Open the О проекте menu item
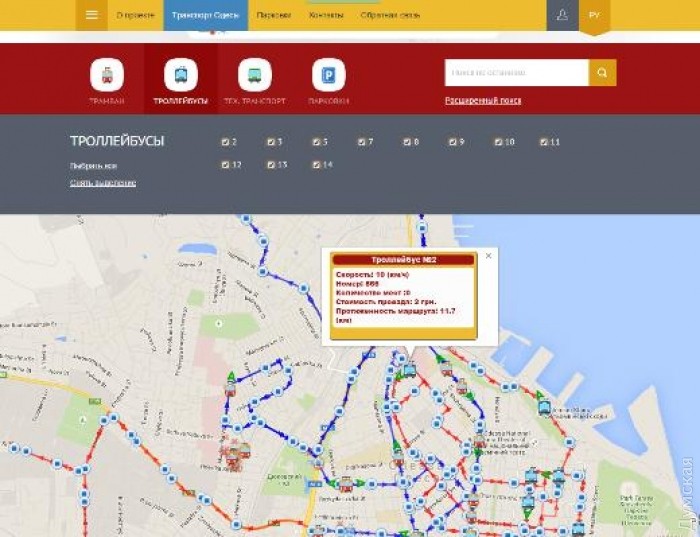The height and width of the screenshot is (537, 700). (x=135, y=15)
